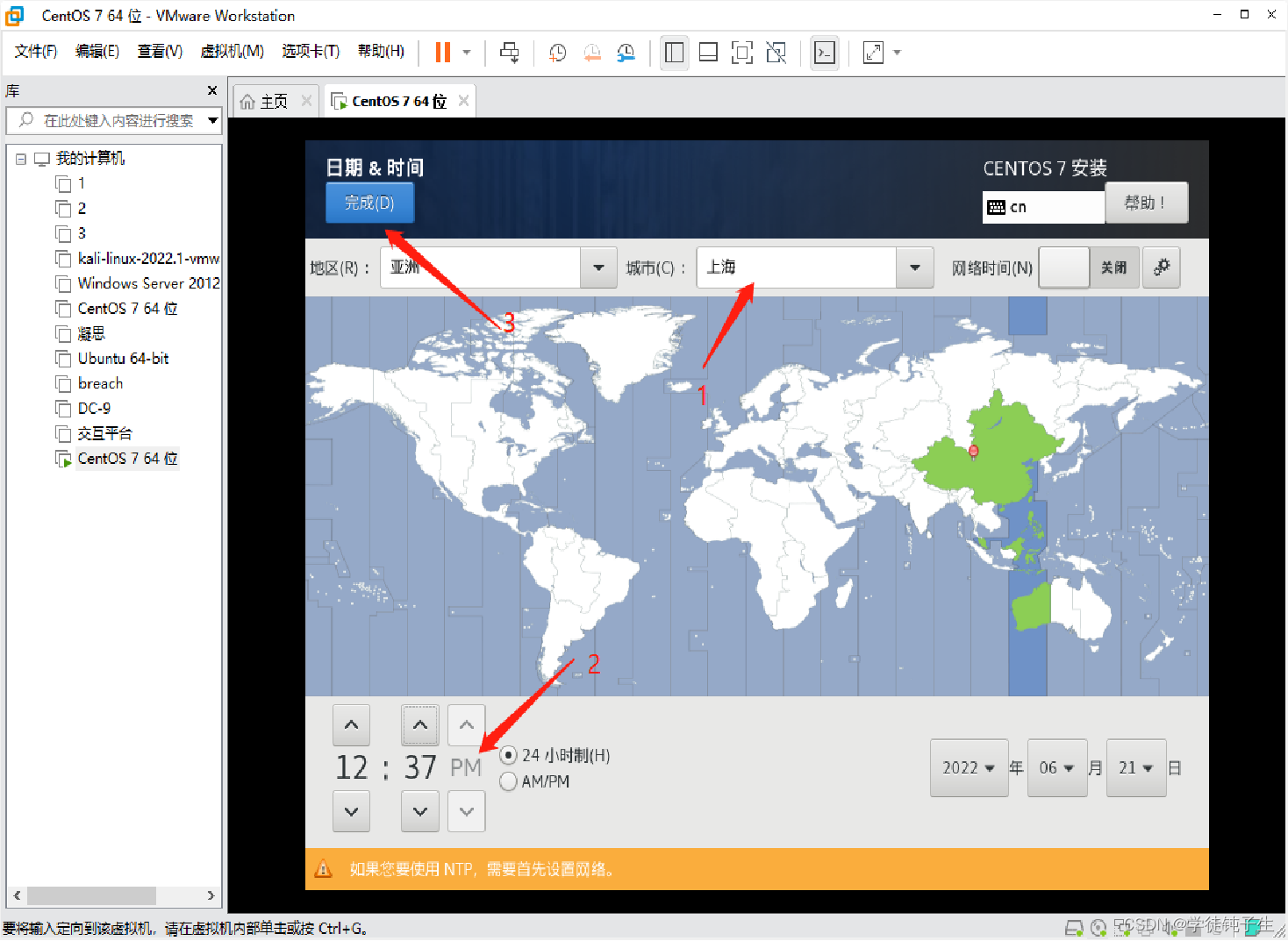Click the red location pin on map

973,451
